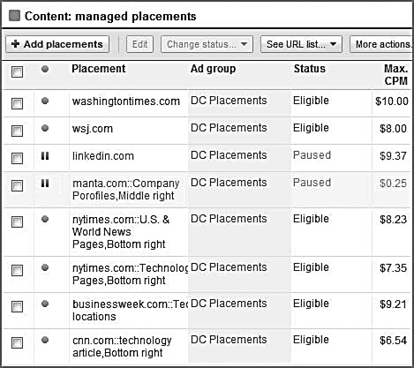Image resolution: width=414 pixels, height=368 pixels.
Task: Click status dot for nytimes.com U.S. & World News
Action: click(x=45, y=219)
